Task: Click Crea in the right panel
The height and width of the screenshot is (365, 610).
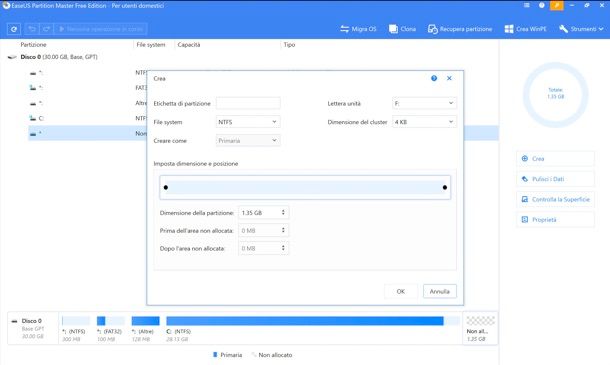Action: coord(556,158)
